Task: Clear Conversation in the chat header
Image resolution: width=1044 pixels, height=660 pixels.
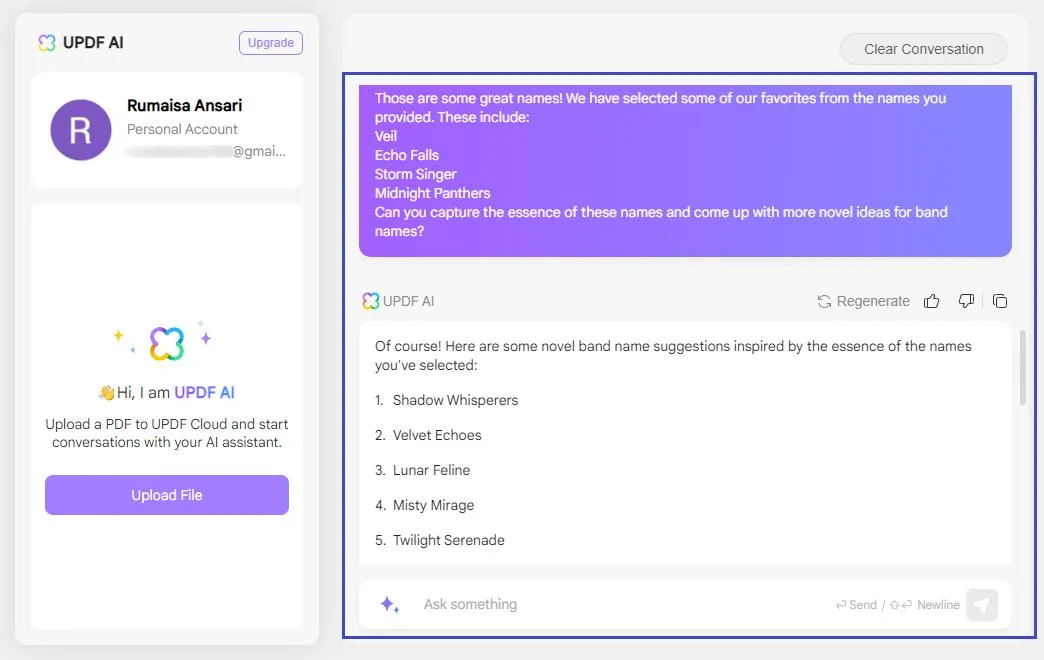Action: (x=923, y=49)
